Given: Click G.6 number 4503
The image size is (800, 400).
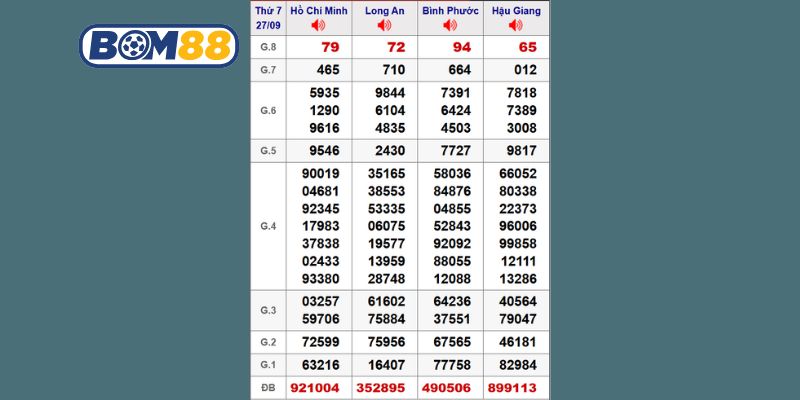Looking at the screenshot, I should 456,128.
